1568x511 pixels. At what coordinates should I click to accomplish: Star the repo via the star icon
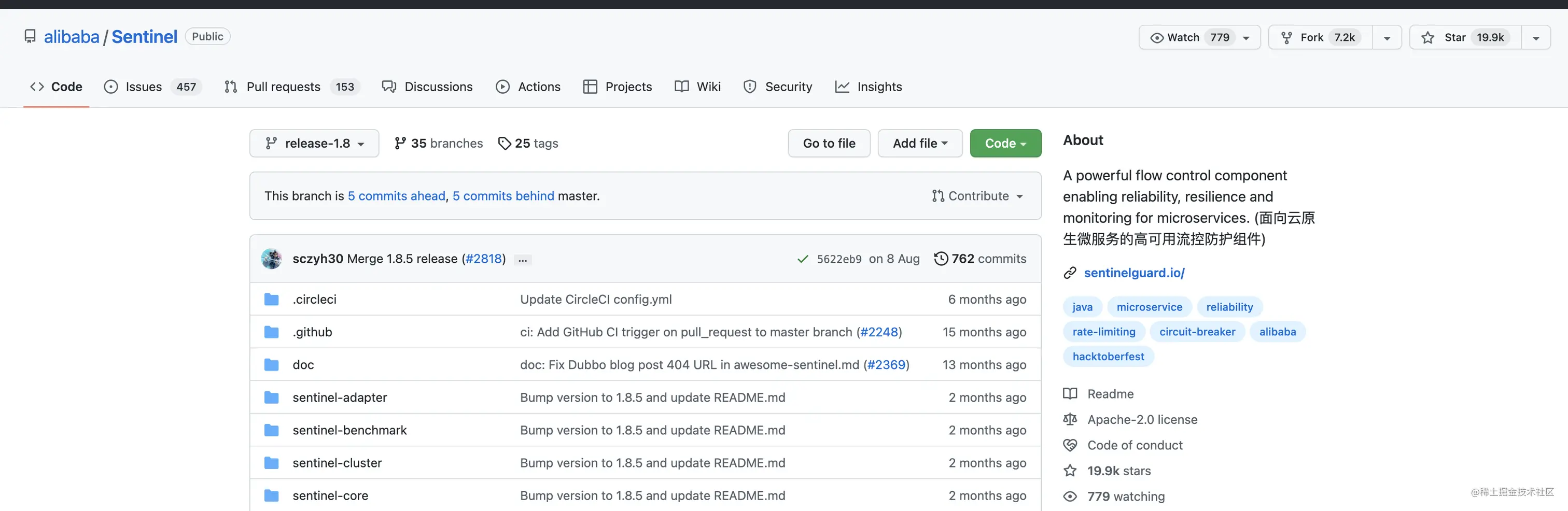[1427, 37]
